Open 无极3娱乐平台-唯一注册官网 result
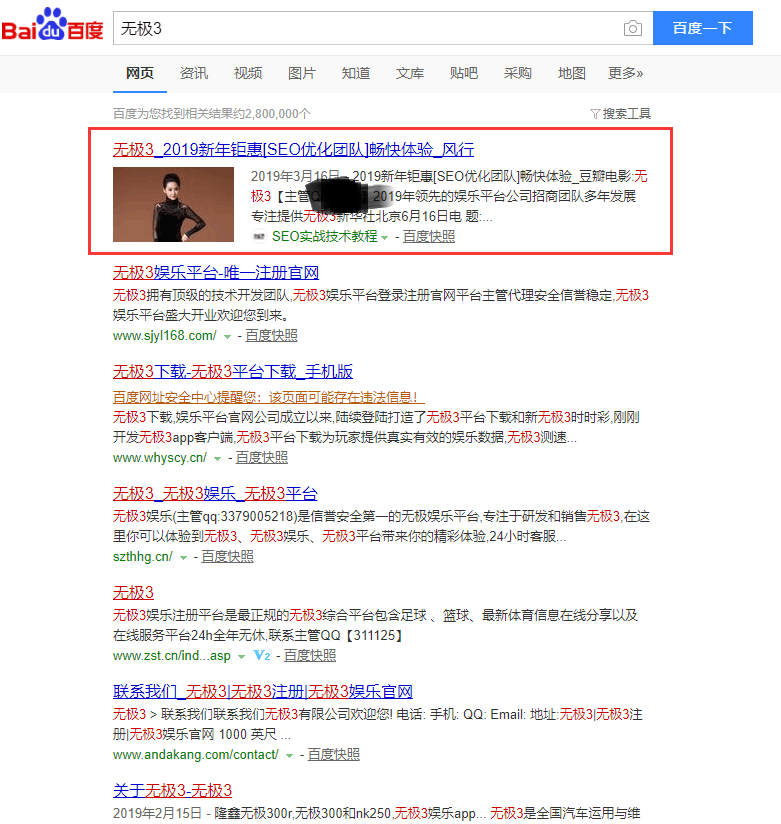 [x=216, y=273]
